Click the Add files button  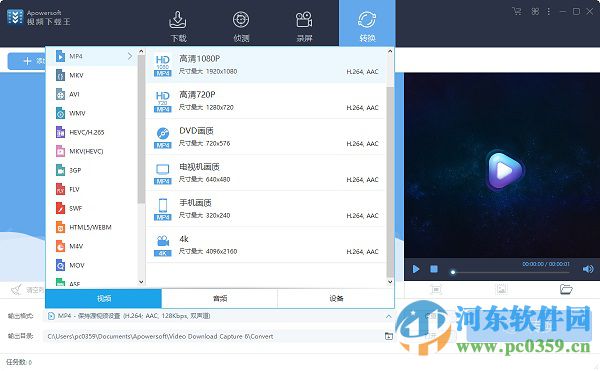pyautogui.click(x=27, y=61)
